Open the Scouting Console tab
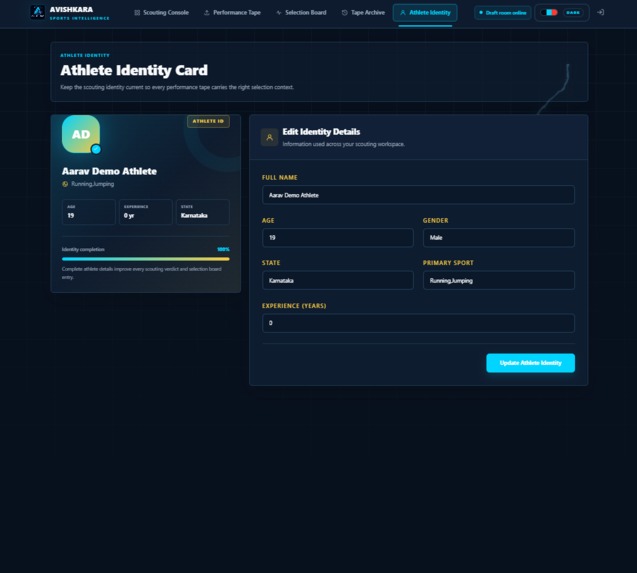 tap(161, 13)
